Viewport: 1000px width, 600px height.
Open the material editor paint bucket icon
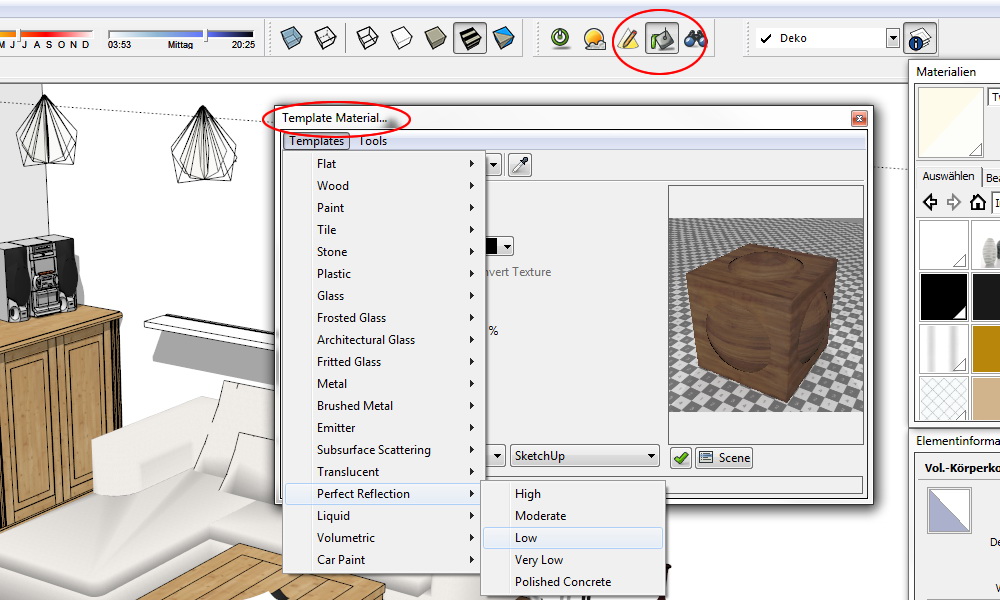pos(661,39)
